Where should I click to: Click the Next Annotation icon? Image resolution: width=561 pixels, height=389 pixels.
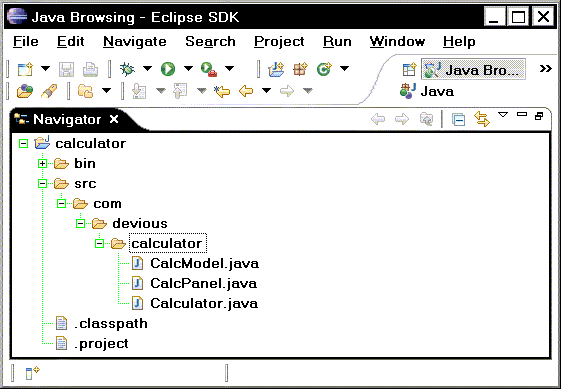pos(139,91)
